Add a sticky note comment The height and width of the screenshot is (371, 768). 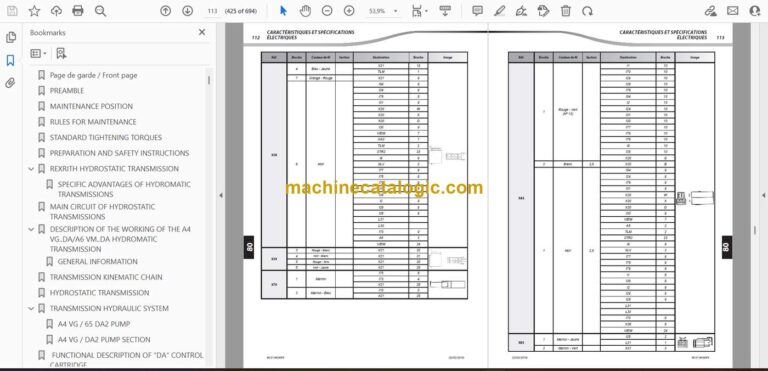pyautogui.click(x=478, y=11)
